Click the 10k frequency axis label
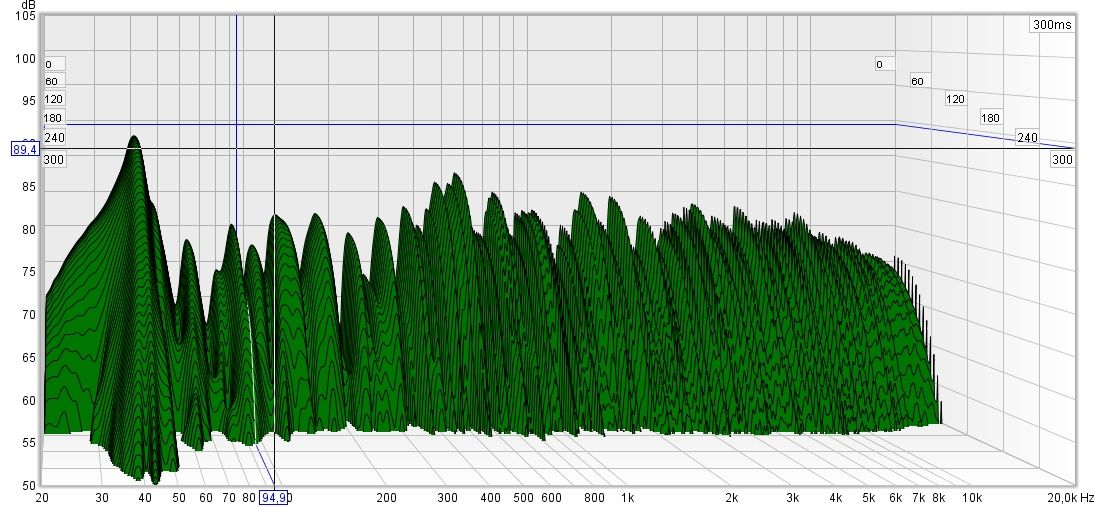Screen dimensions: 1095x507 click(x=972, y=498)
